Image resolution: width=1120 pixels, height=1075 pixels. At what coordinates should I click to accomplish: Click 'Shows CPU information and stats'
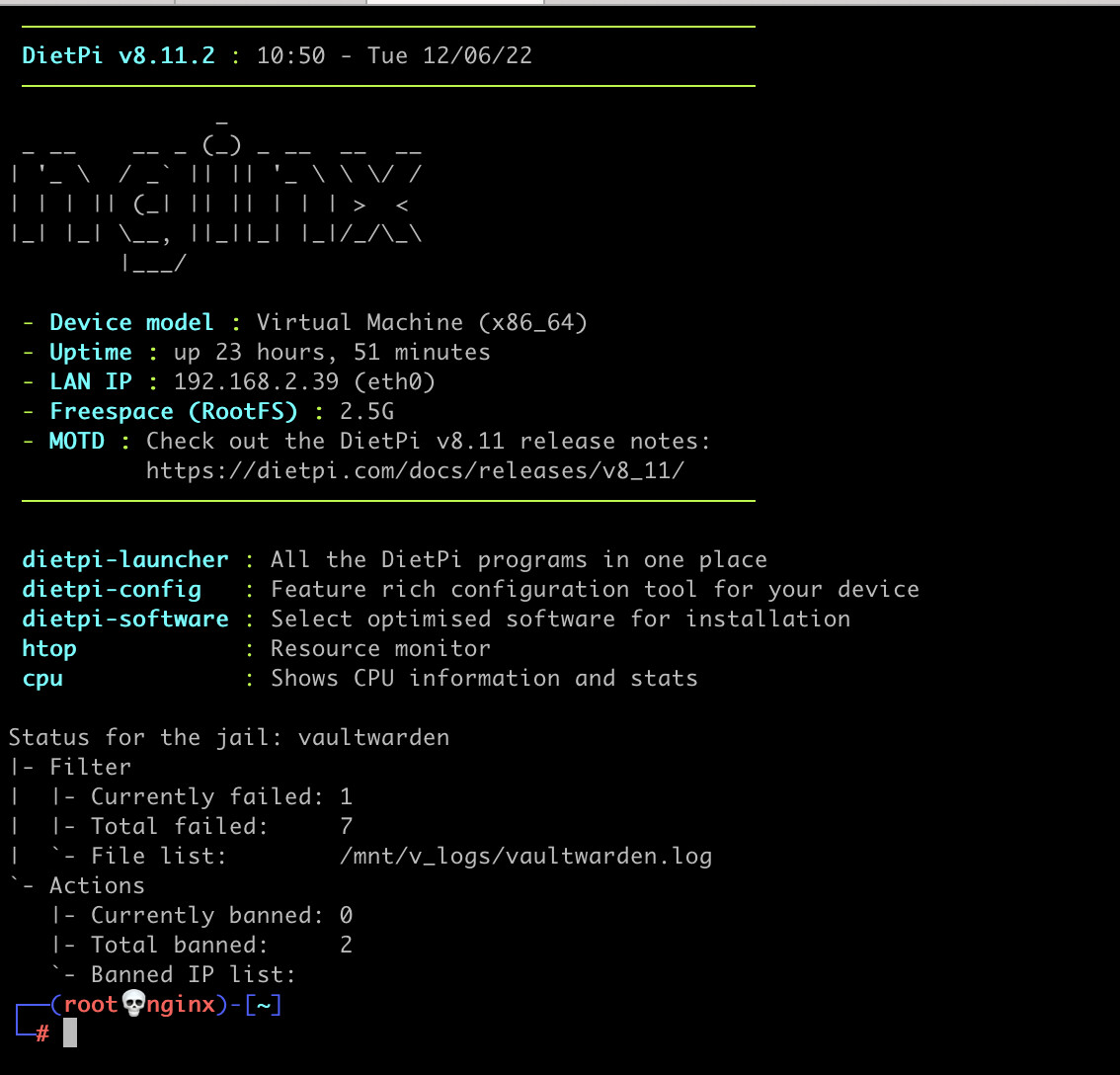484,679
